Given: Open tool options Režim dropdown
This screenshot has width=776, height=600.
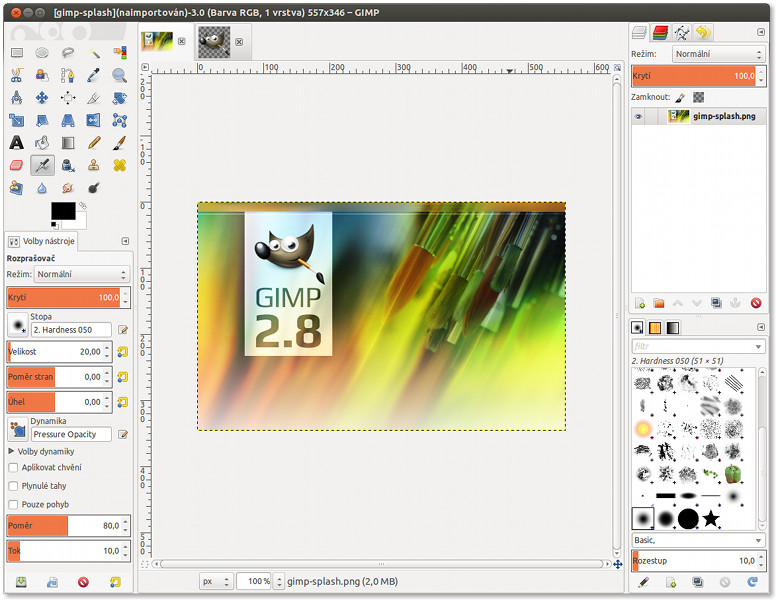Looking at the screenshot, I should (82, 274).
